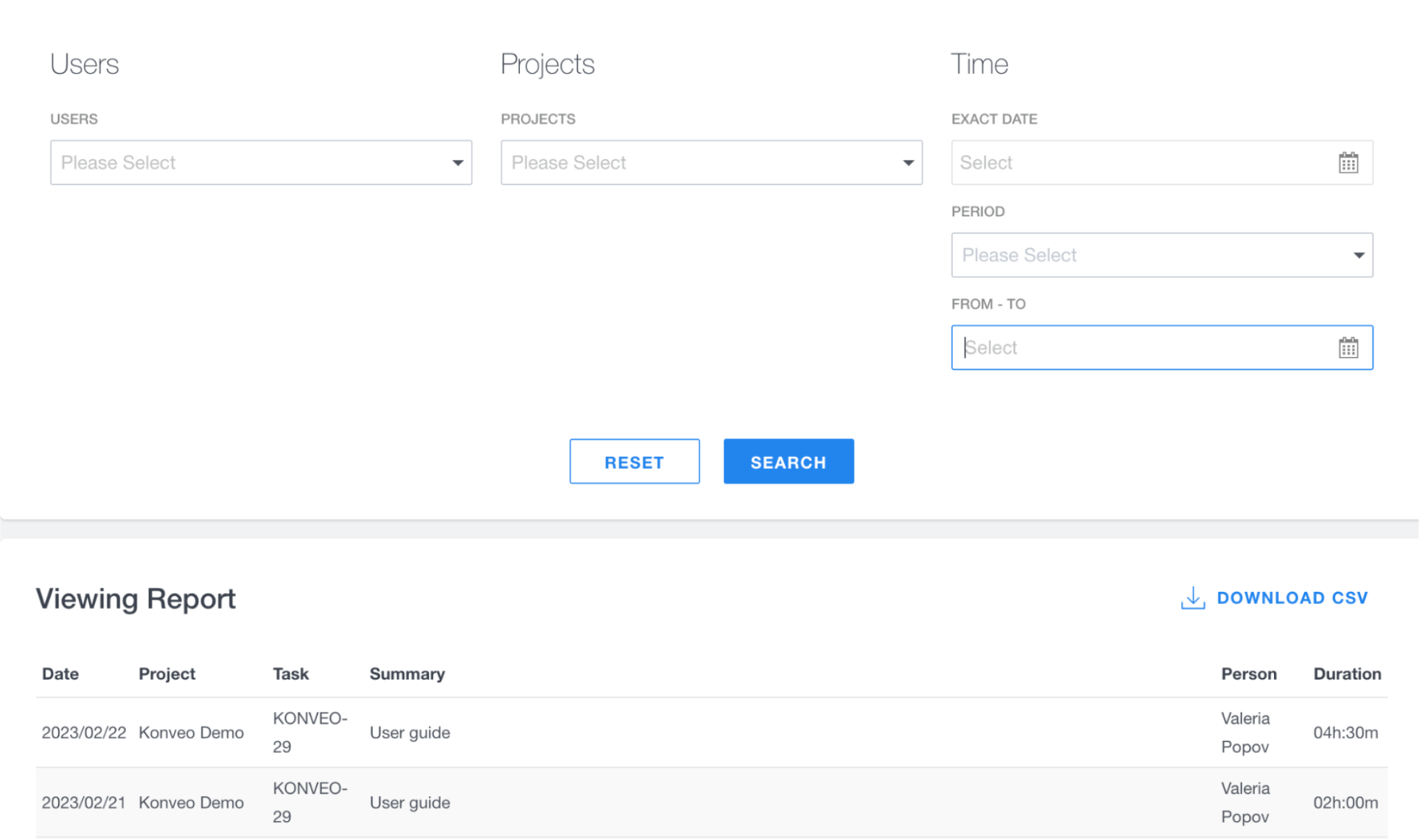Open the Period dropdown arrow
The width and height of the screenshot is (1419, 840).
point(1359,255)
